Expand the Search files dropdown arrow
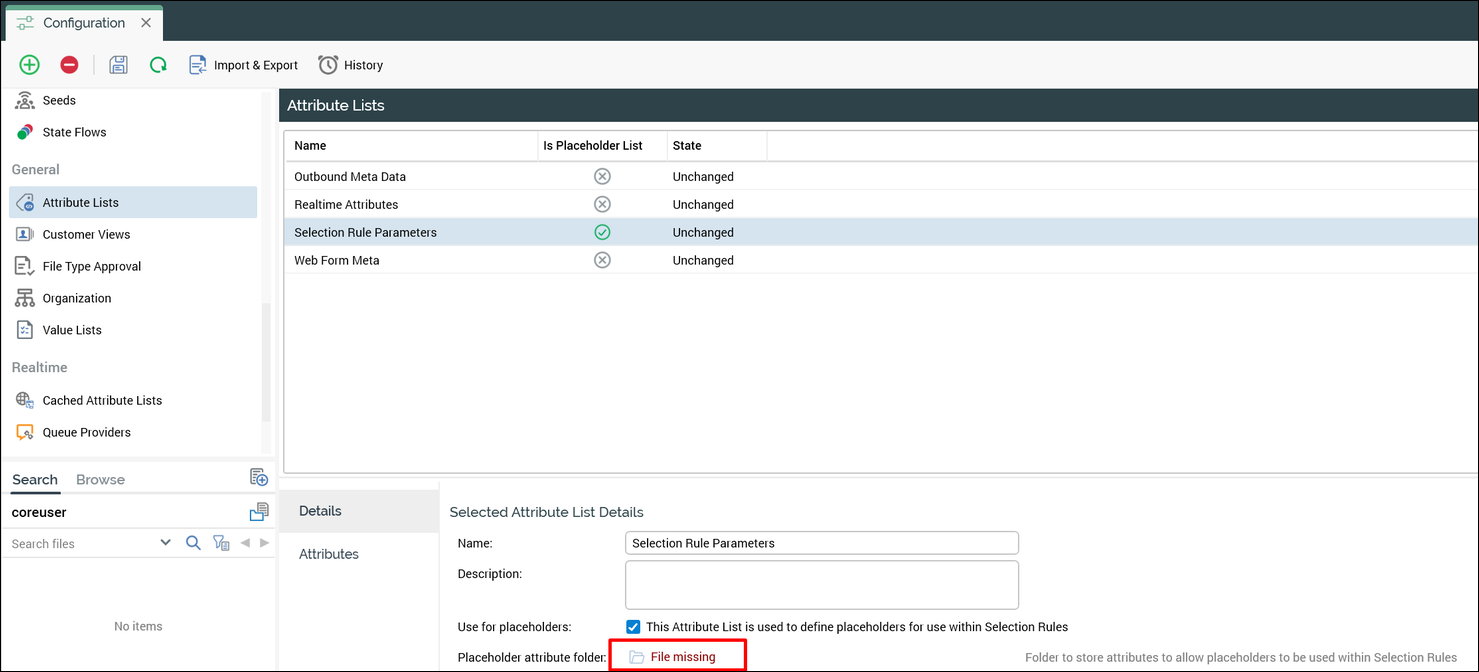This screenshot has height=672, width=1479. click(166, 543)
